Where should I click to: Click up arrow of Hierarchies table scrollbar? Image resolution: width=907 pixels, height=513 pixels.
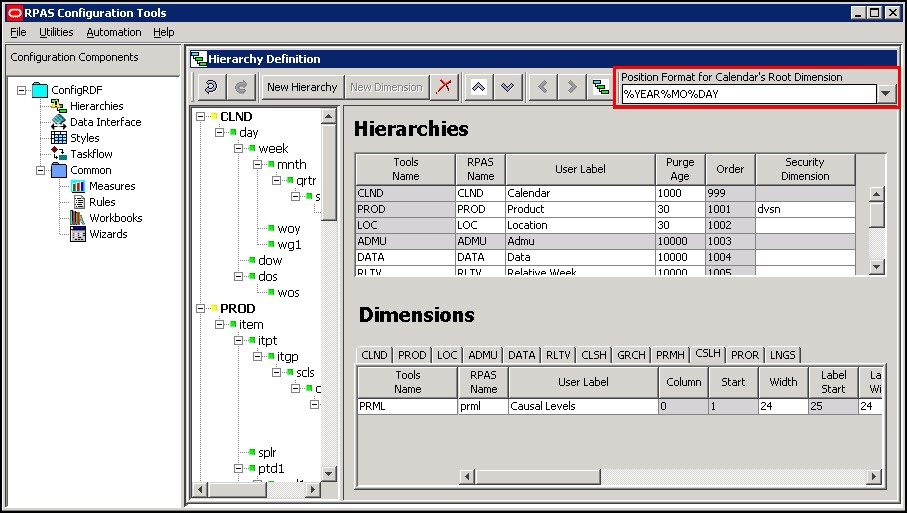pyautogui.click(x=877, y=194)
